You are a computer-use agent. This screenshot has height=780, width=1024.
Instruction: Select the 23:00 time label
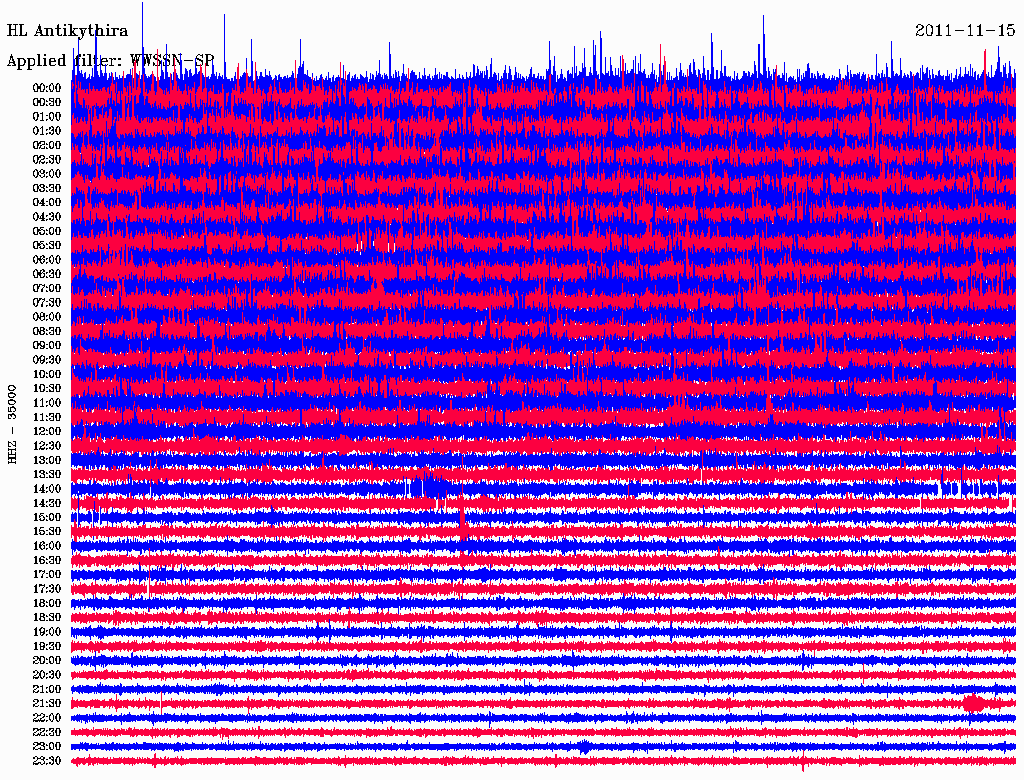(x=47, y=747)
